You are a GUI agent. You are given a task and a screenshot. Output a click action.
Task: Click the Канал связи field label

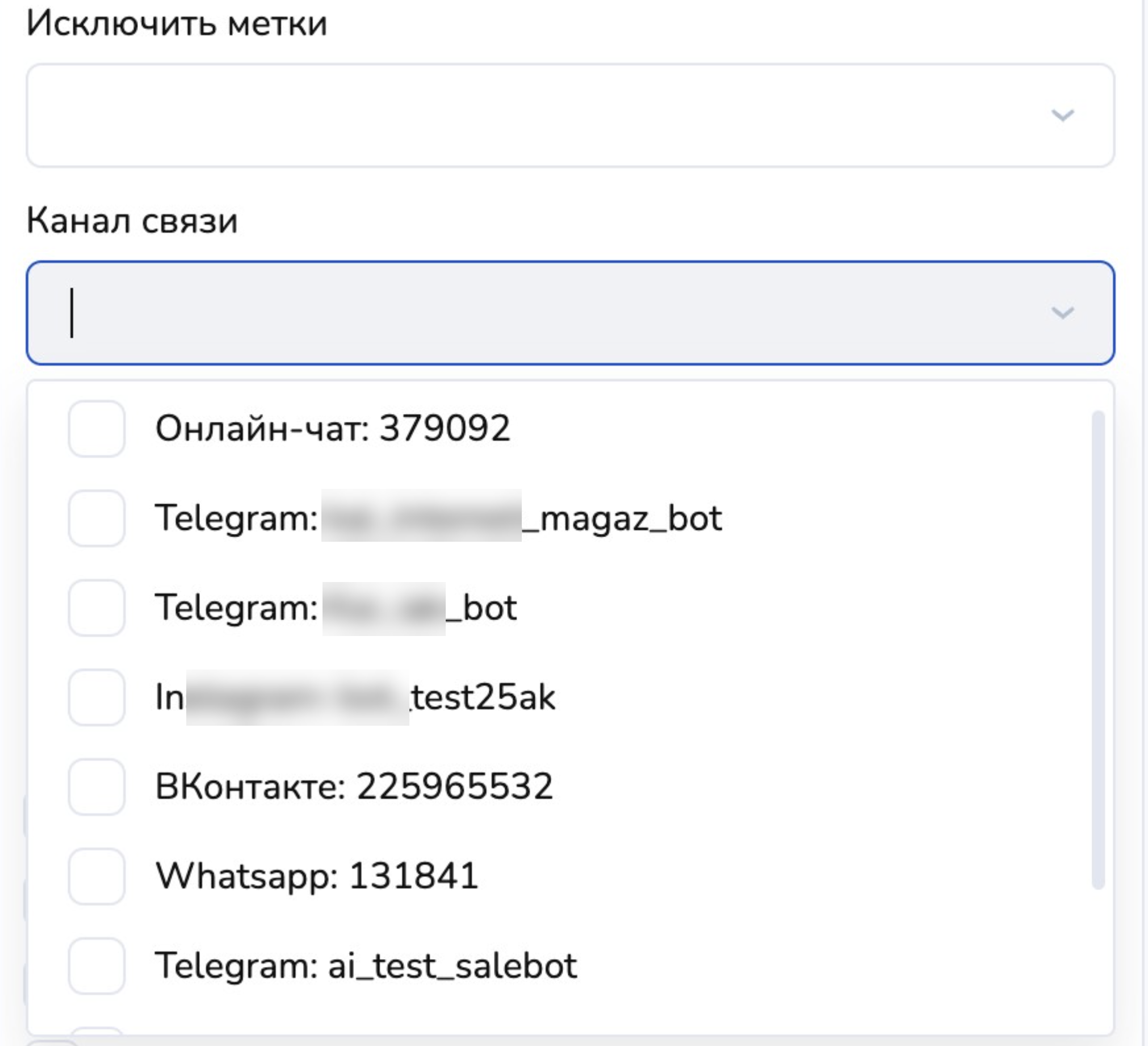[132, 221]
